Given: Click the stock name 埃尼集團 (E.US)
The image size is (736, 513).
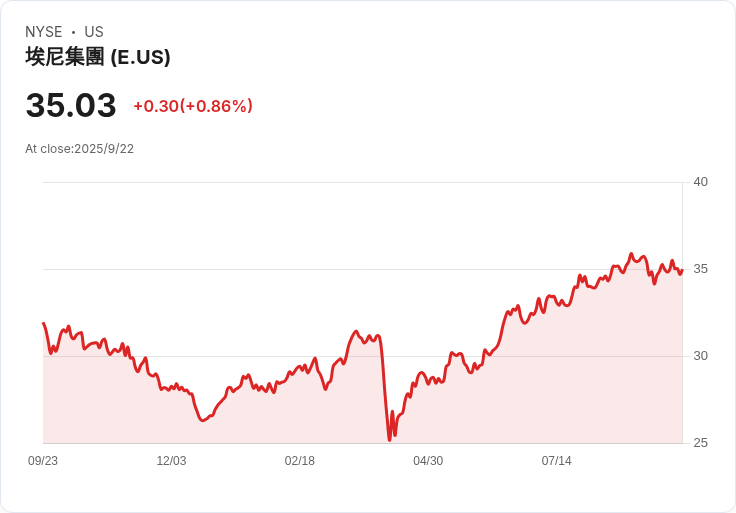Looking at the screenshot, I should point(98,57).
